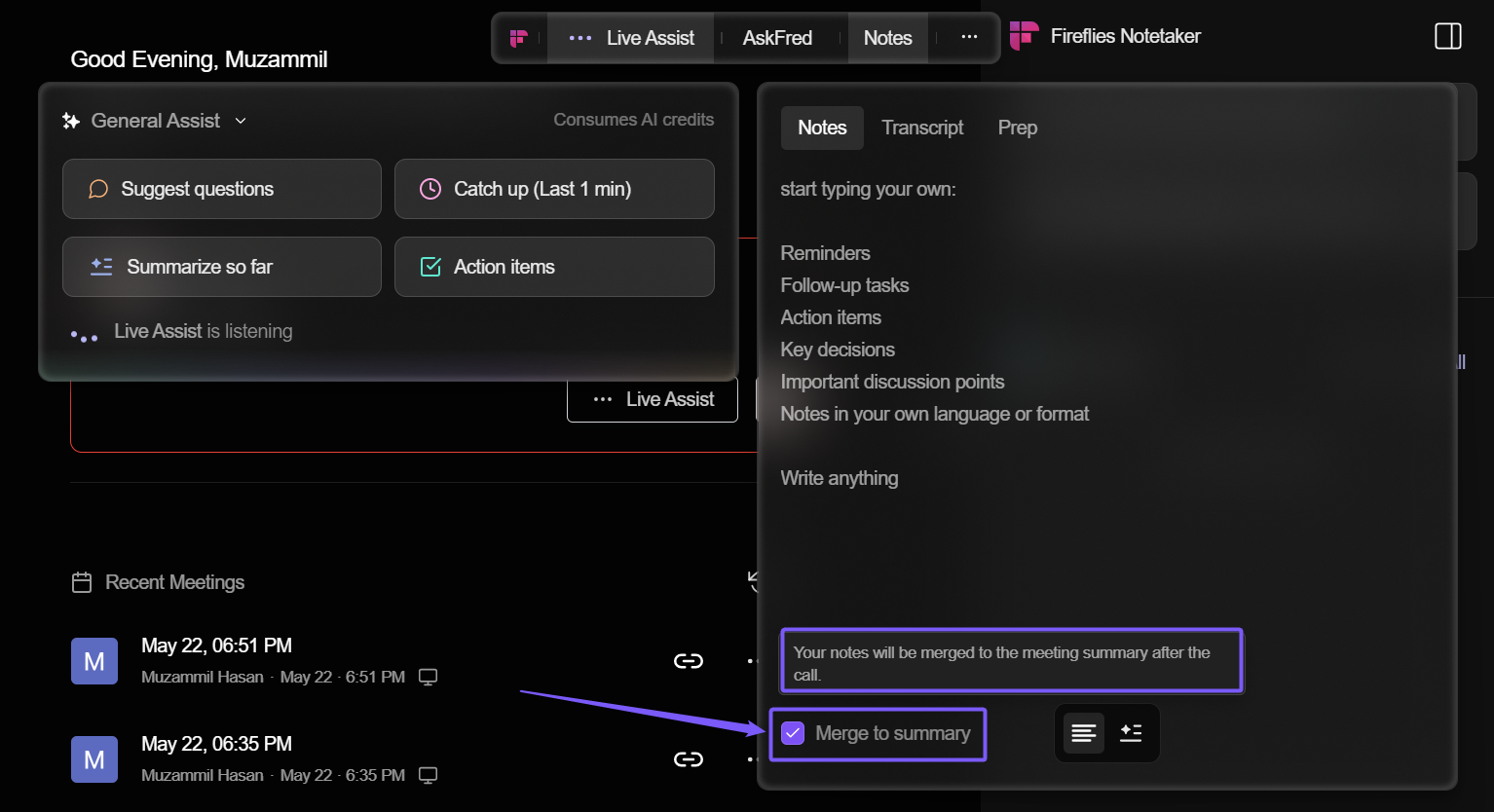The height and width of the screenshot is (812, 1494).
Task: Open the more options ellipsis in top toolbar
Action: (x=969, y=37)
